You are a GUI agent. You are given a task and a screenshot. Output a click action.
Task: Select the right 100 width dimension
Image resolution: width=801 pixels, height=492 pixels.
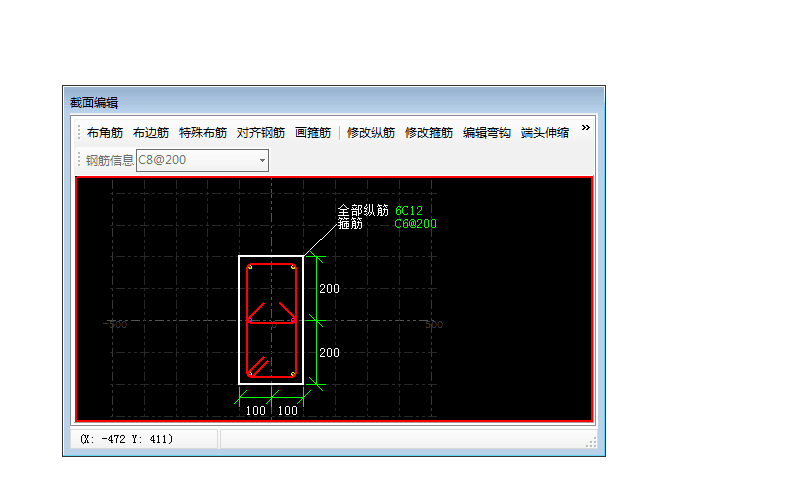287,410
